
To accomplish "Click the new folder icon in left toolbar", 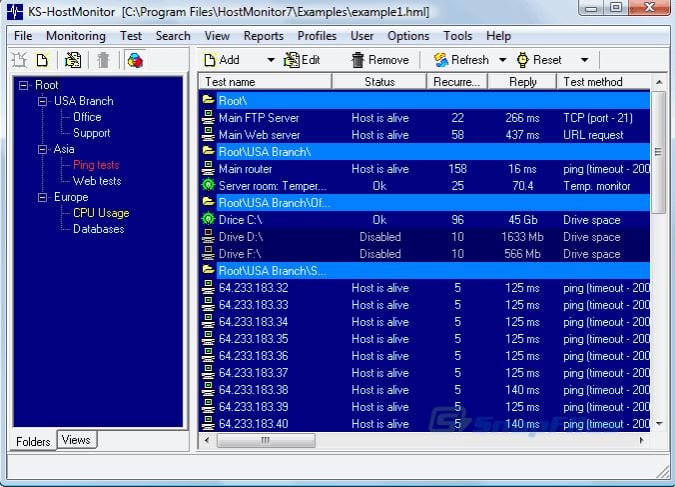I will pyautogui.click(x=19, y=60).
